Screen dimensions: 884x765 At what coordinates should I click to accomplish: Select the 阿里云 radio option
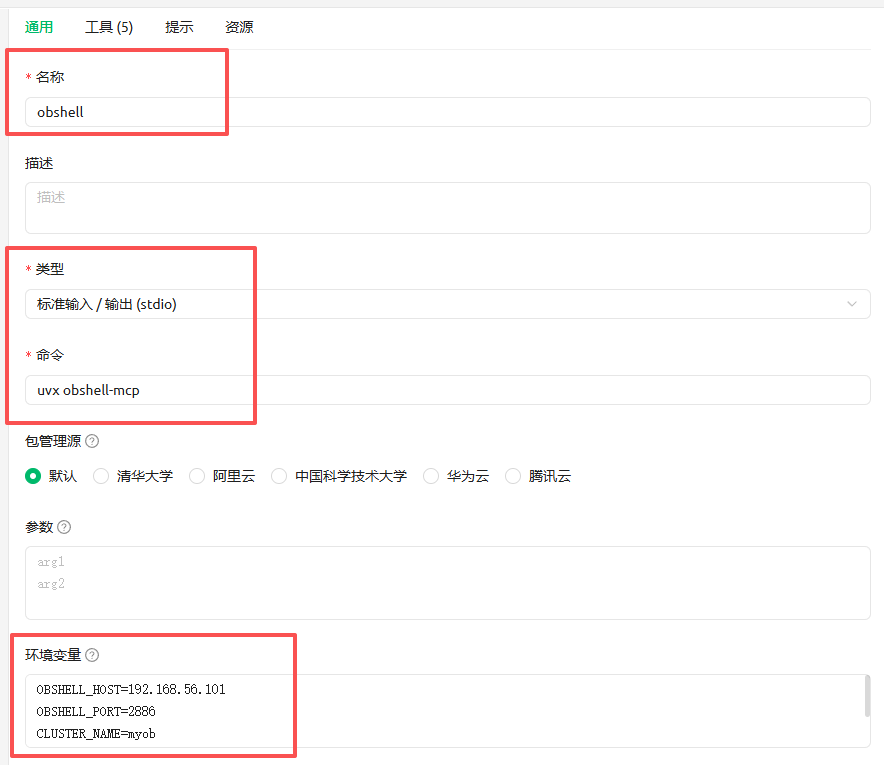point(197,476)
